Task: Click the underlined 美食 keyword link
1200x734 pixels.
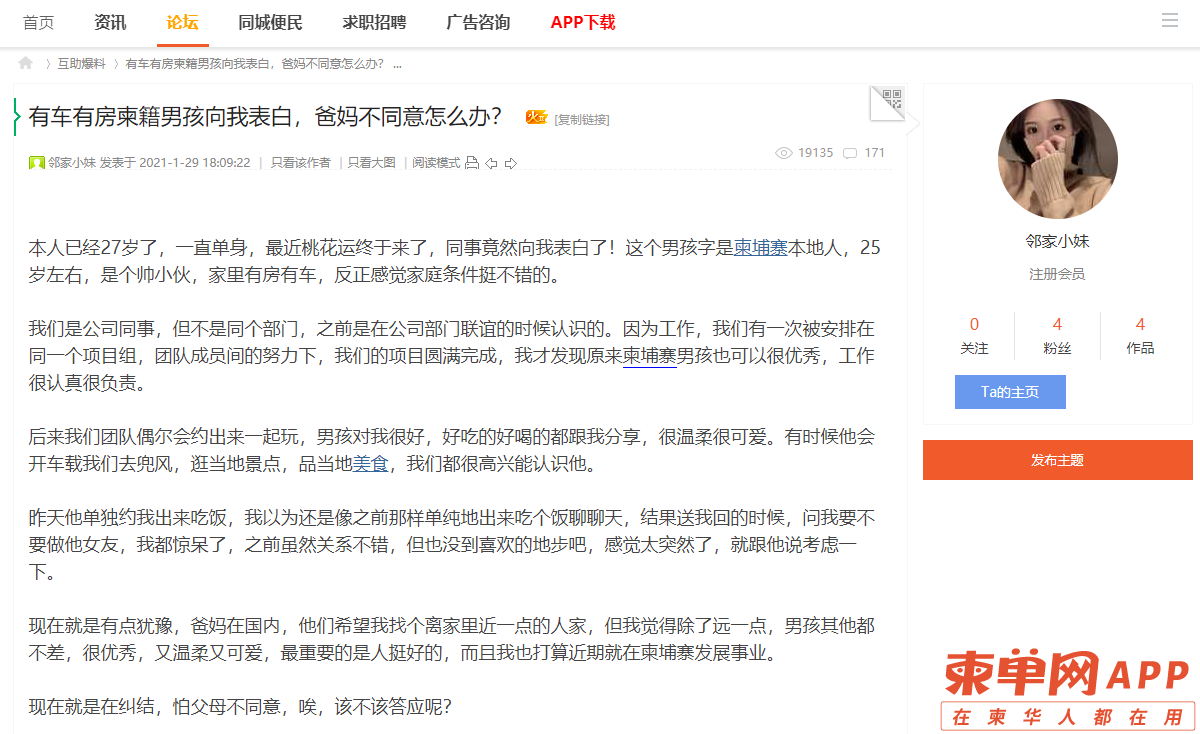Action: [372, 464]
